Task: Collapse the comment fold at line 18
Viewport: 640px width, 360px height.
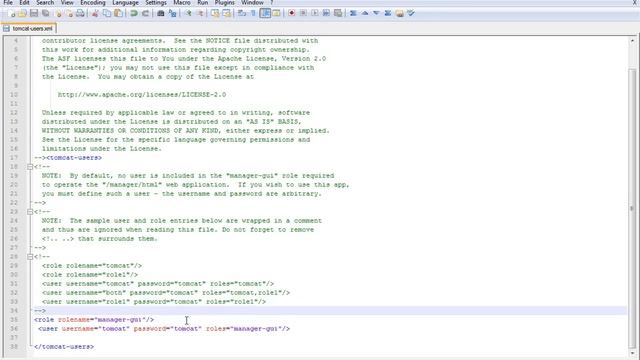Action: pos(30,167)
